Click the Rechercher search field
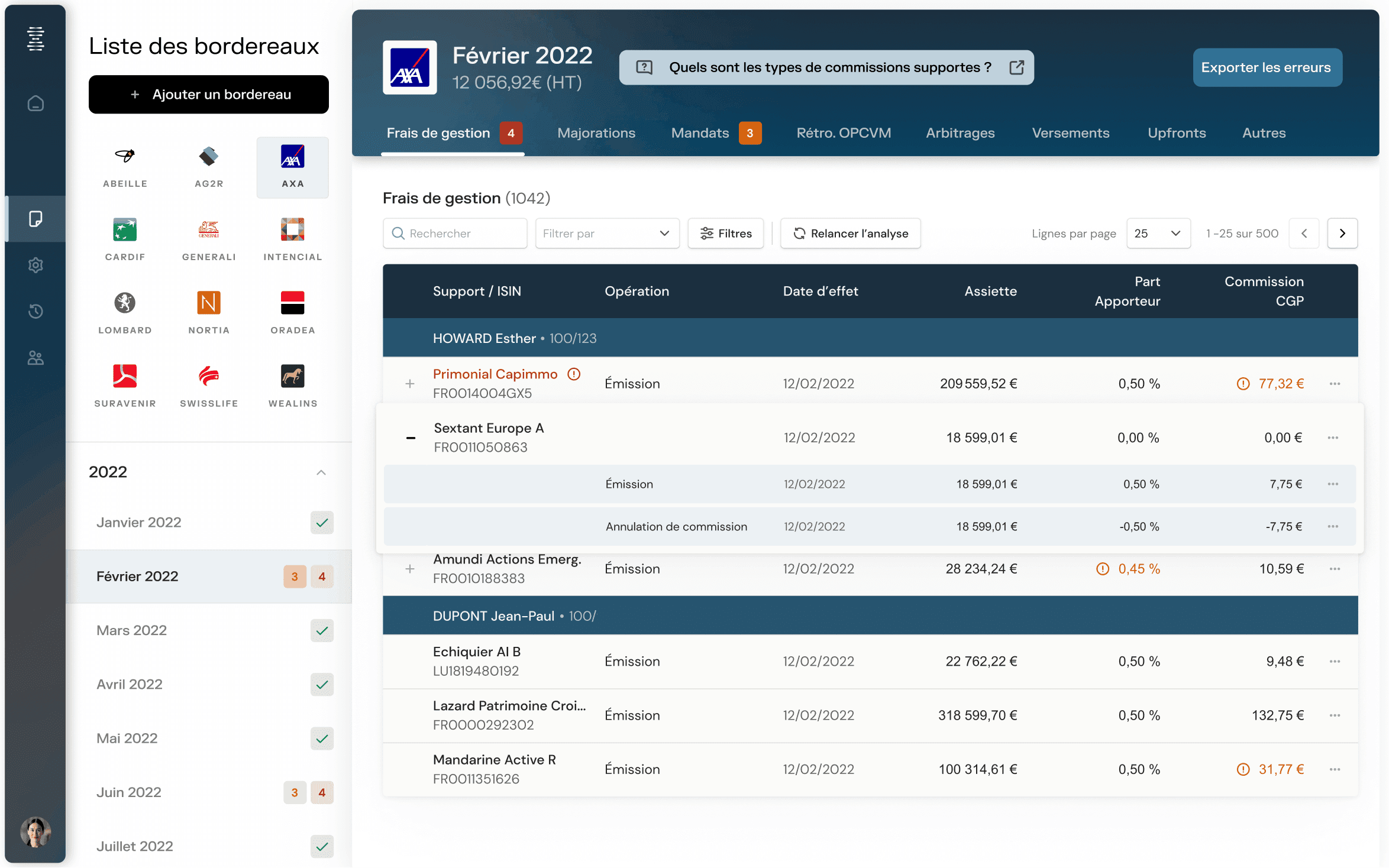Image resolution: width=1389 pixels, height=868 pixels. [x=455, y=234]
